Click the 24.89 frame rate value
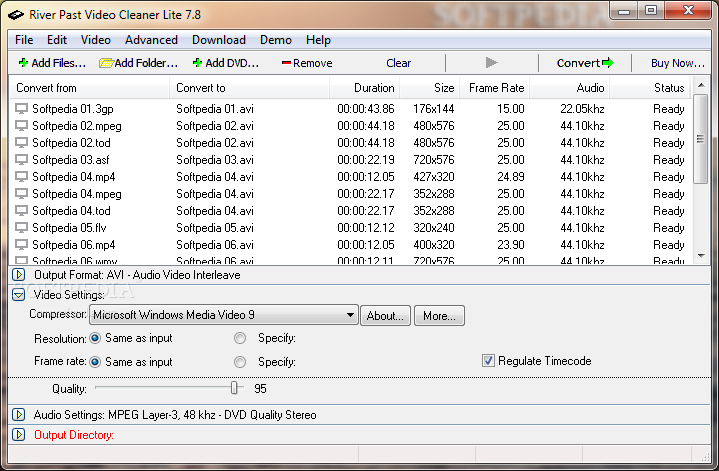 coord(511,177)
